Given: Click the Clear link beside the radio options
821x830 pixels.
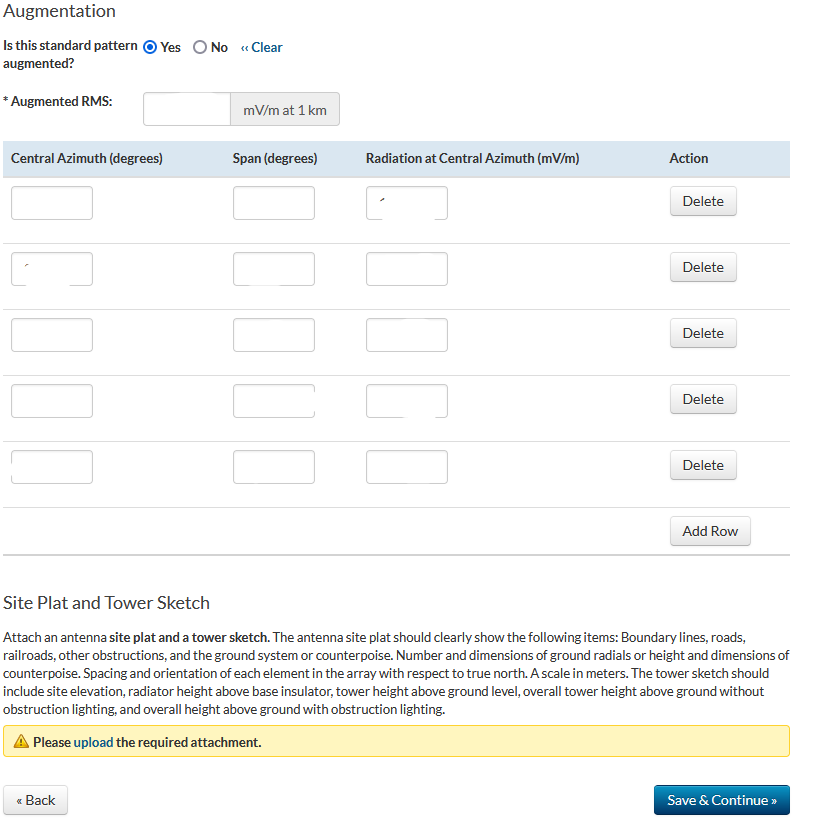Looking at the screenshot, I should point(262,47).
